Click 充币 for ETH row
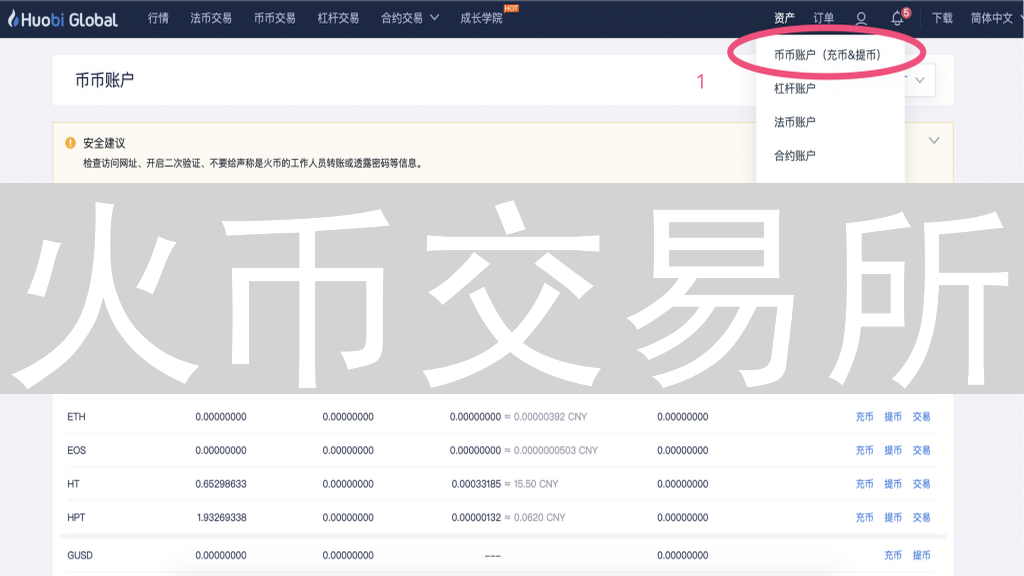This screenshot has height=576, width=1024. [865, 417]
